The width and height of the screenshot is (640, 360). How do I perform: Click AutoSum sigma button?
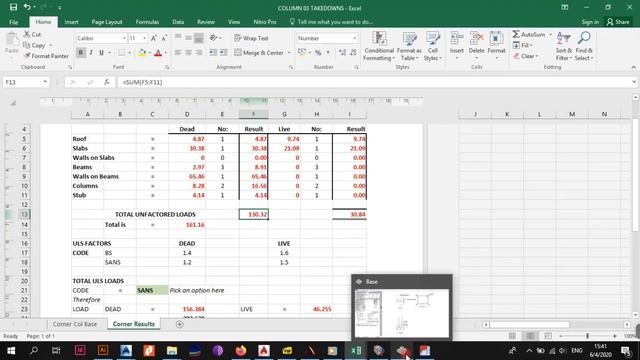pos(529,35)
